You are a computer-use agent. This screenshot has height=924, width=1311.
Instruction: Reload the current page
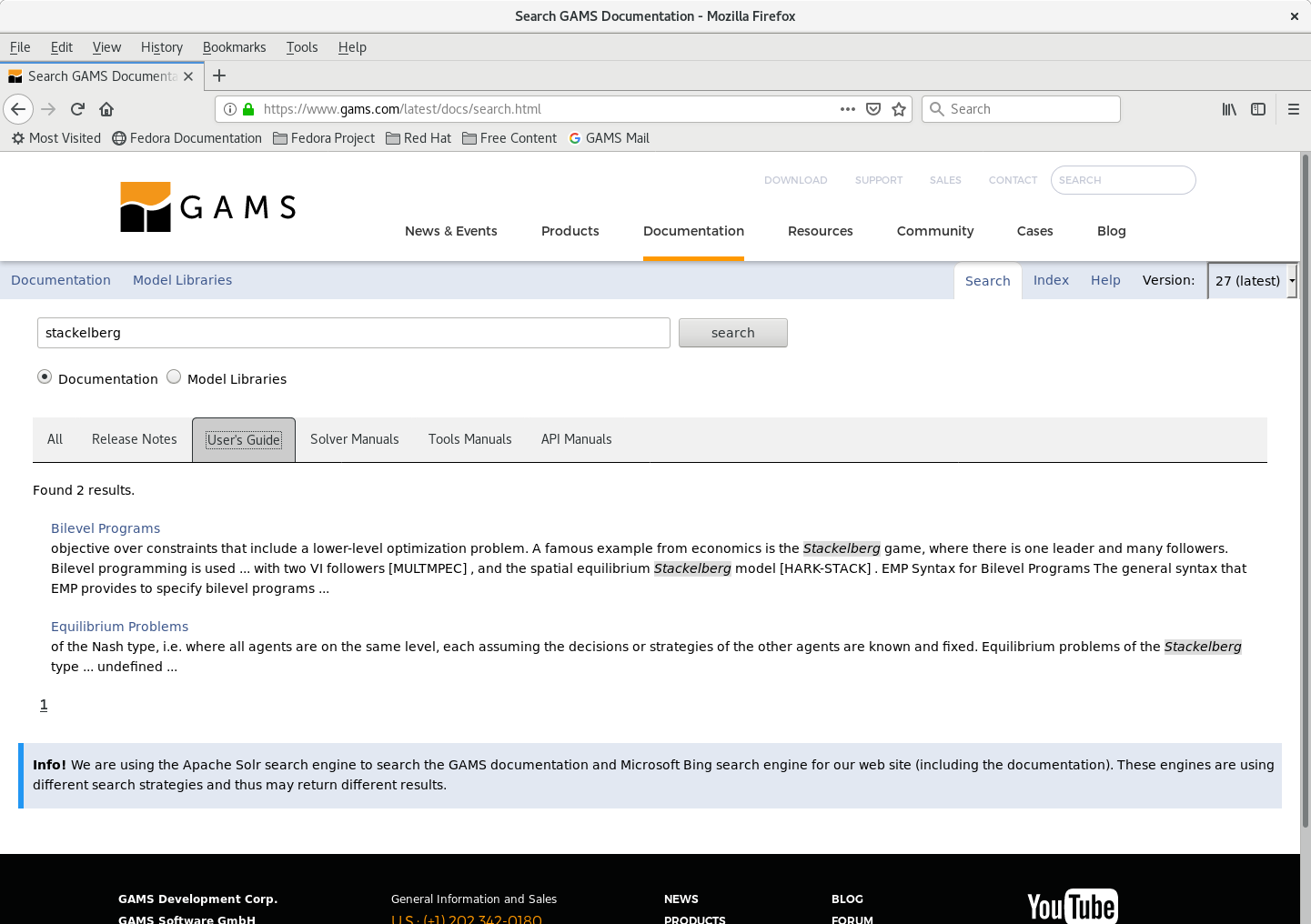(77, 109)
